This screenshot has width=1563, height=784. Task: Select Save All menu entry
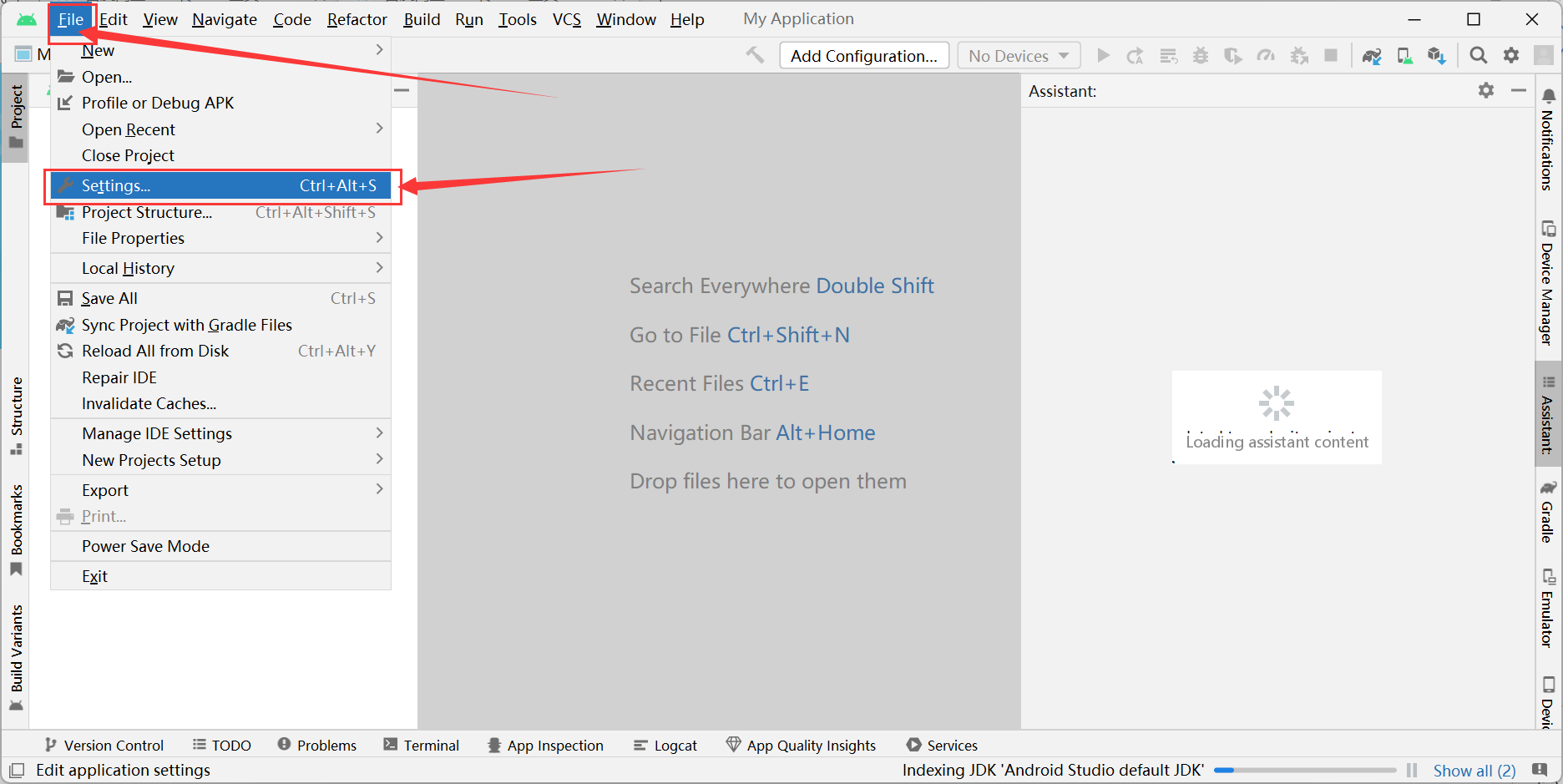point(220,298)
